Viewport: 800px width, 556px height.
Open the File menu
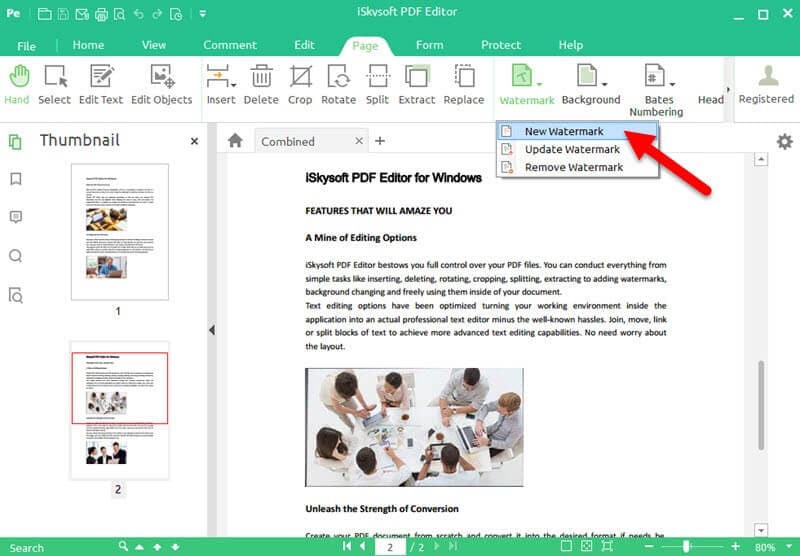coord(26,46)
